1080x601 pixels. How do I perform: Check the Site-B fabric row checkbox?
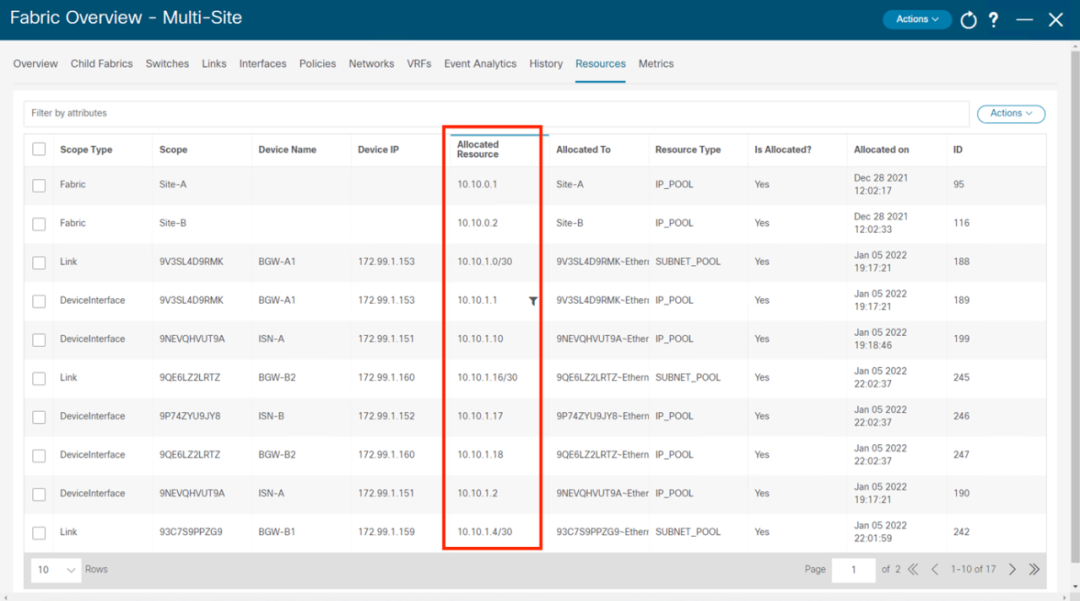pyautogui.click(x=39, y=224)
